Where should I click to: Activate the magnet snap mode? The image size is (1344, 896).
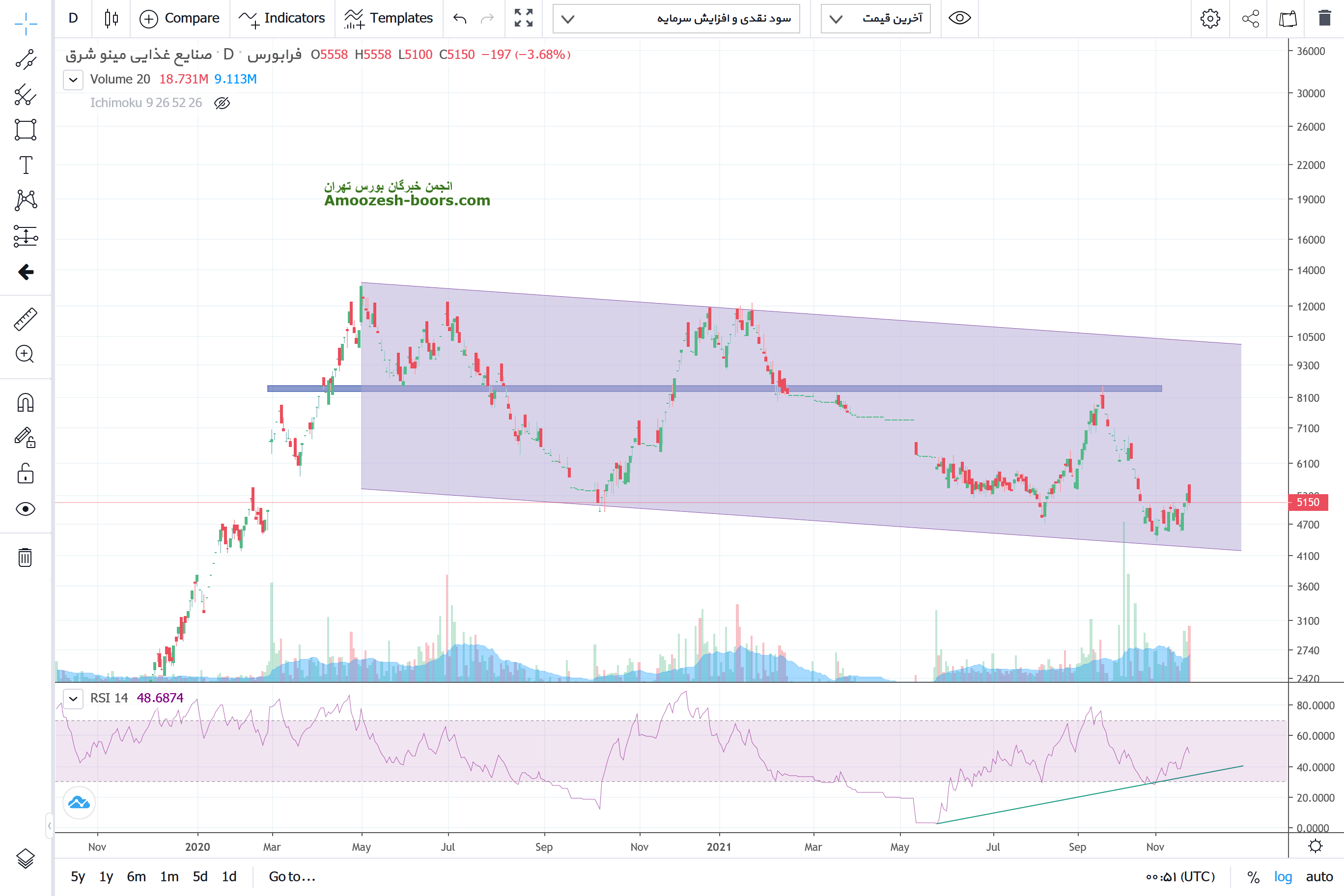(26, 403)
